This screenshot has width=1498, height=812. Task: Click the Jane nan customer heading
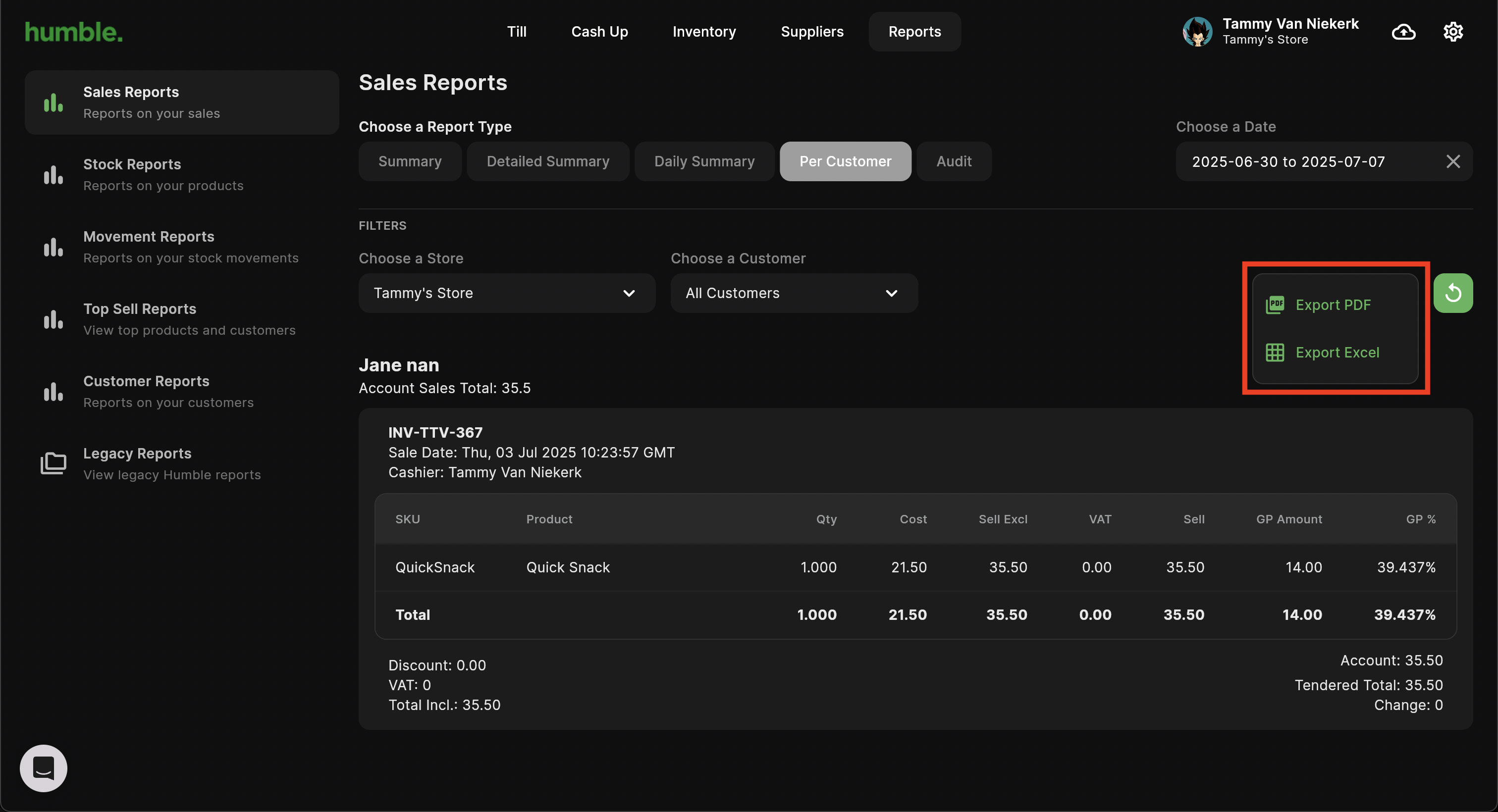398,365
